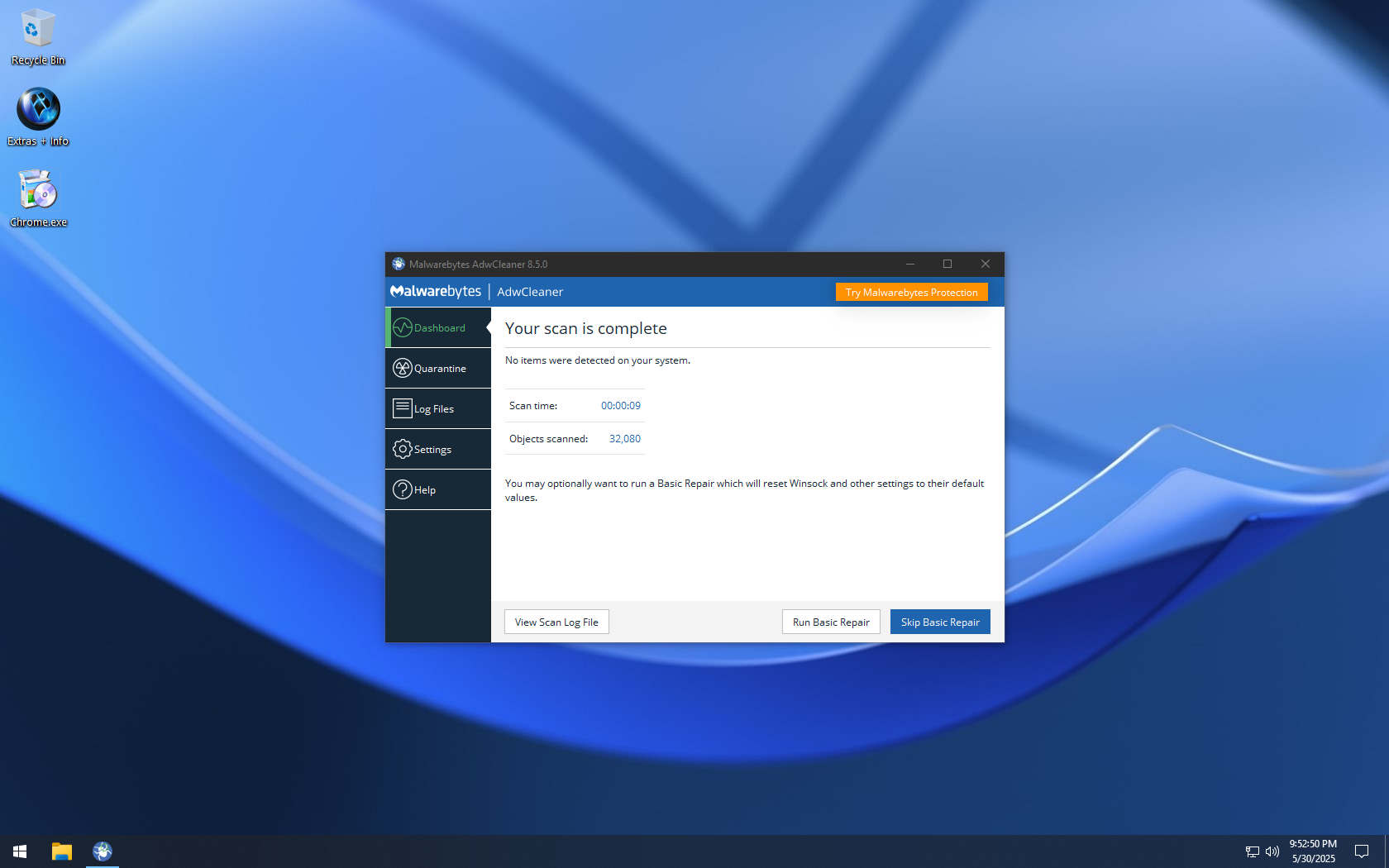1389x868 pixels.
Task: Click the AdwCleaner product name in header
Action: point(530,292)
